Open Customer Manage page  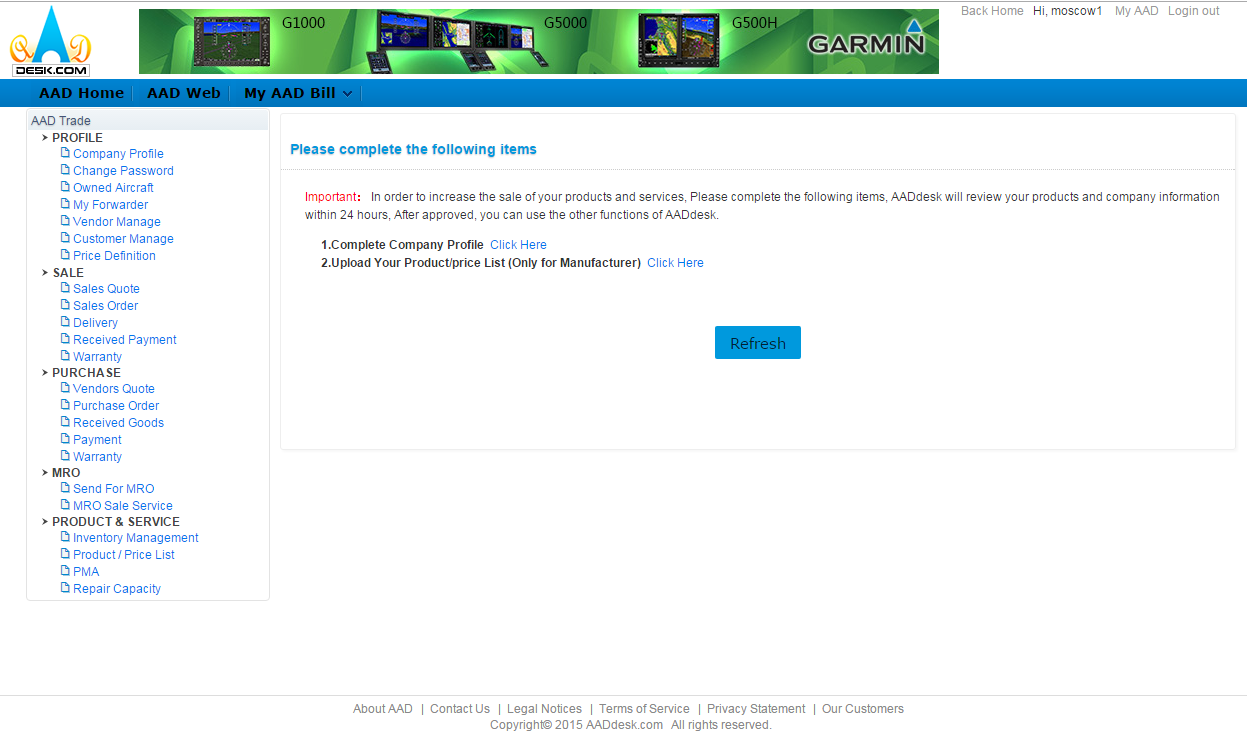(123, 239)
